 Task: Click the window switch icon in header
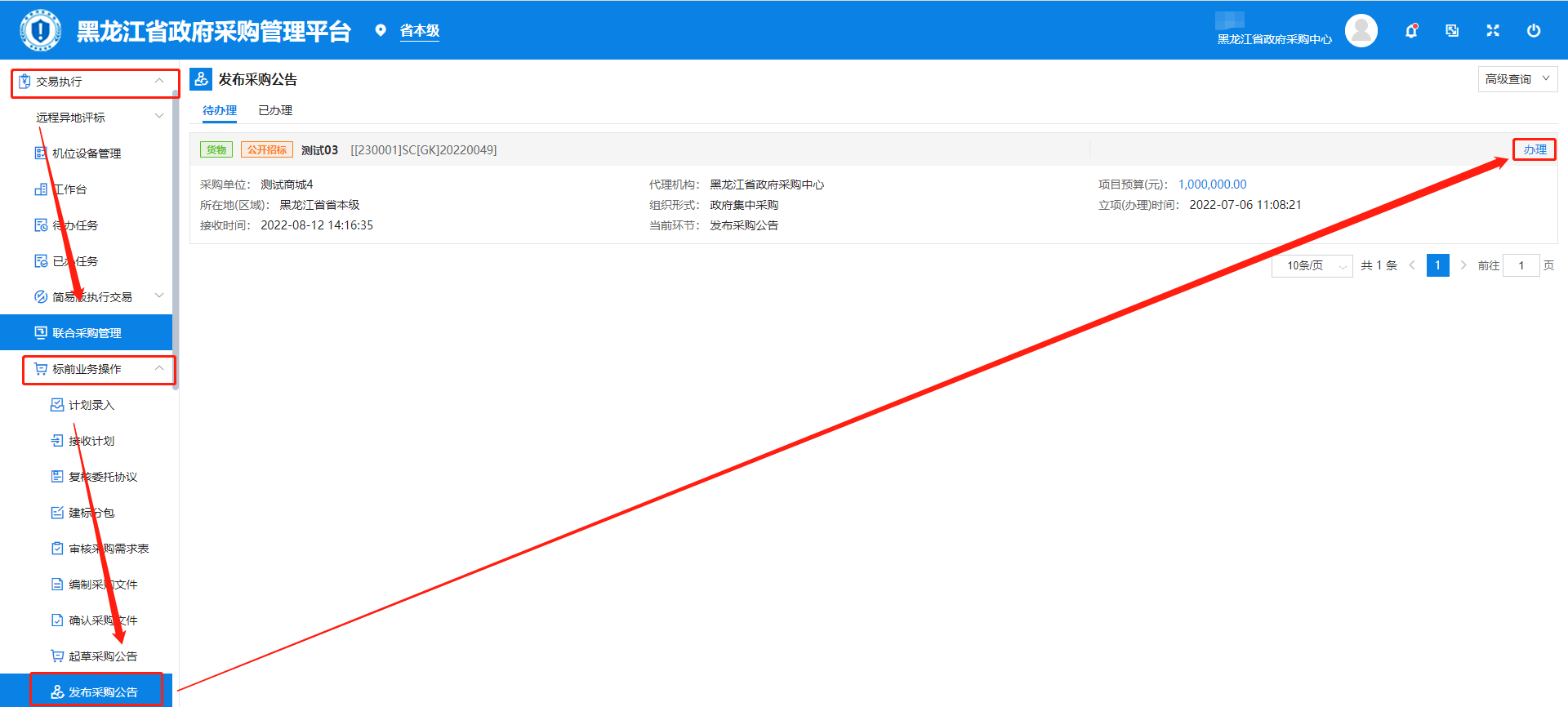tap(1452, 31)
